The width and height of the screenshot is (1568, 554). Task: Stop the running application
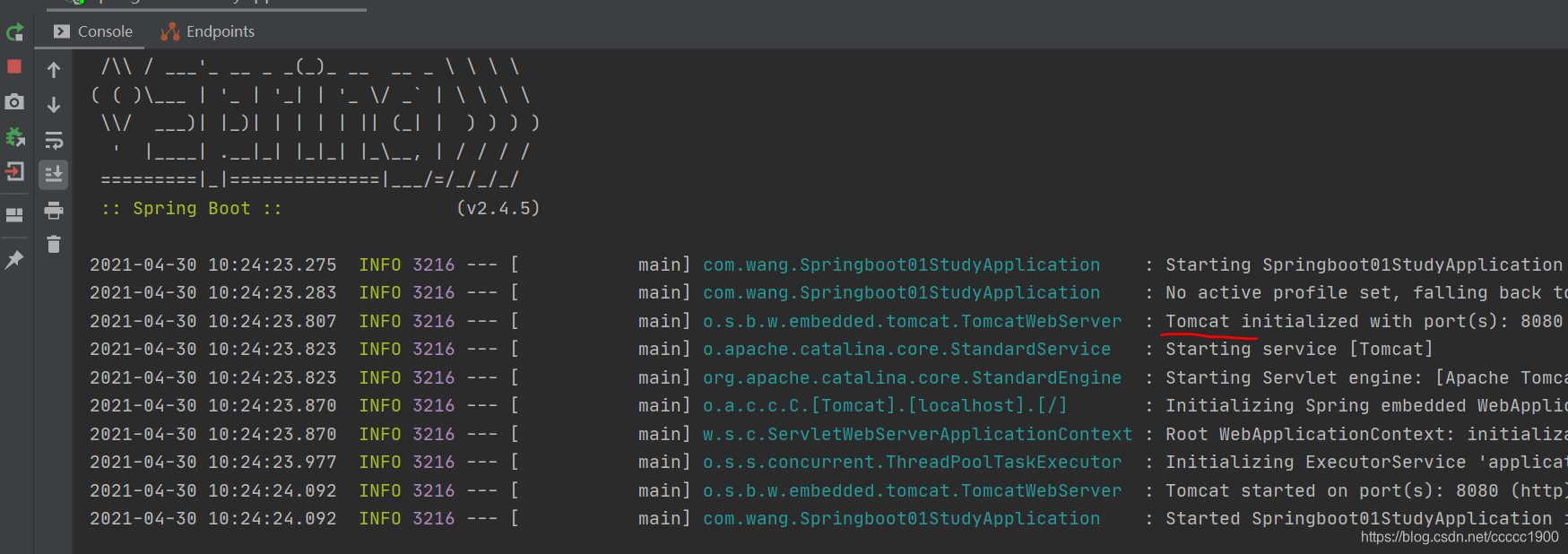click(x=14, y=66)
